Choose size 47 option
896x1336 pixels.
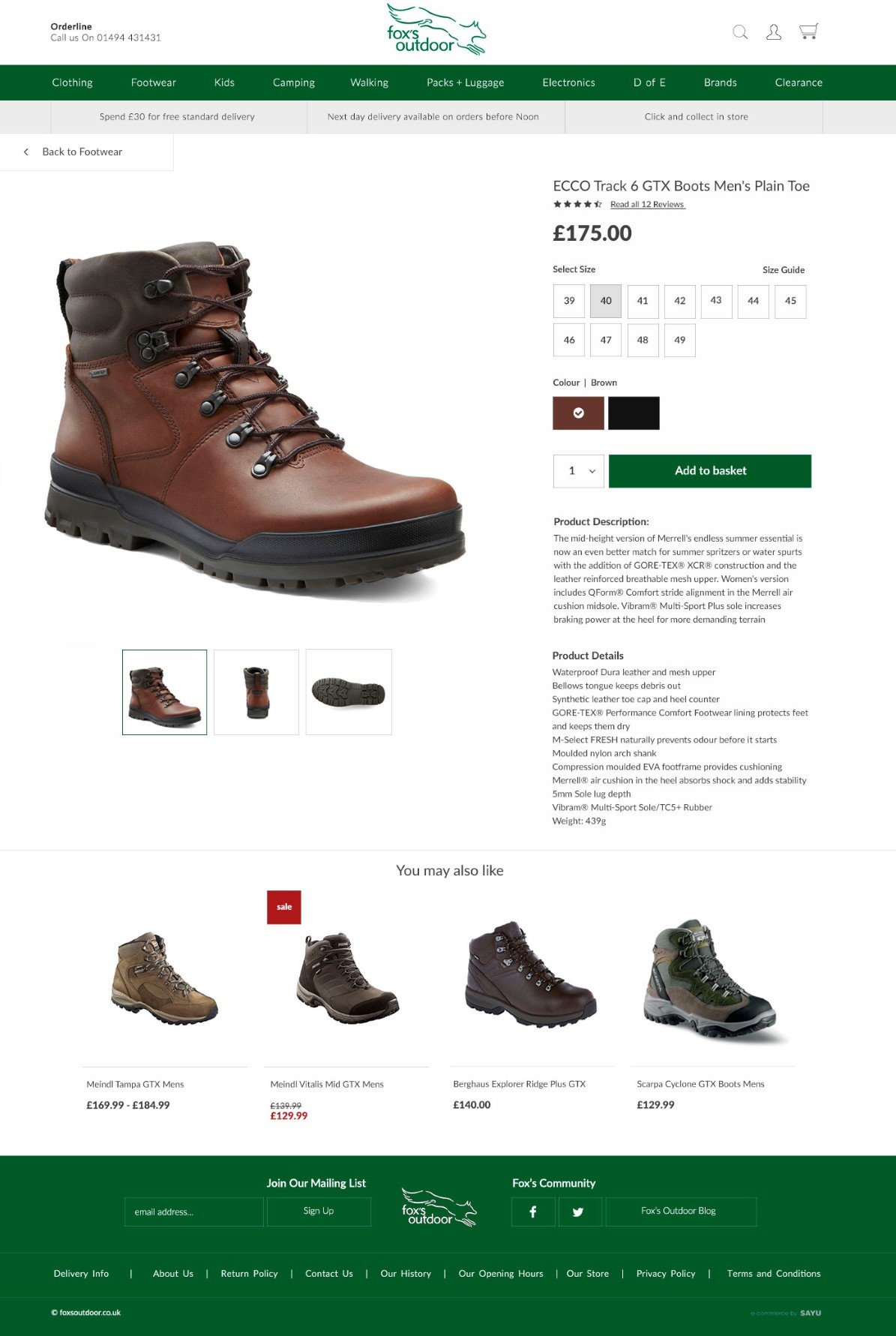pos(606,340)
